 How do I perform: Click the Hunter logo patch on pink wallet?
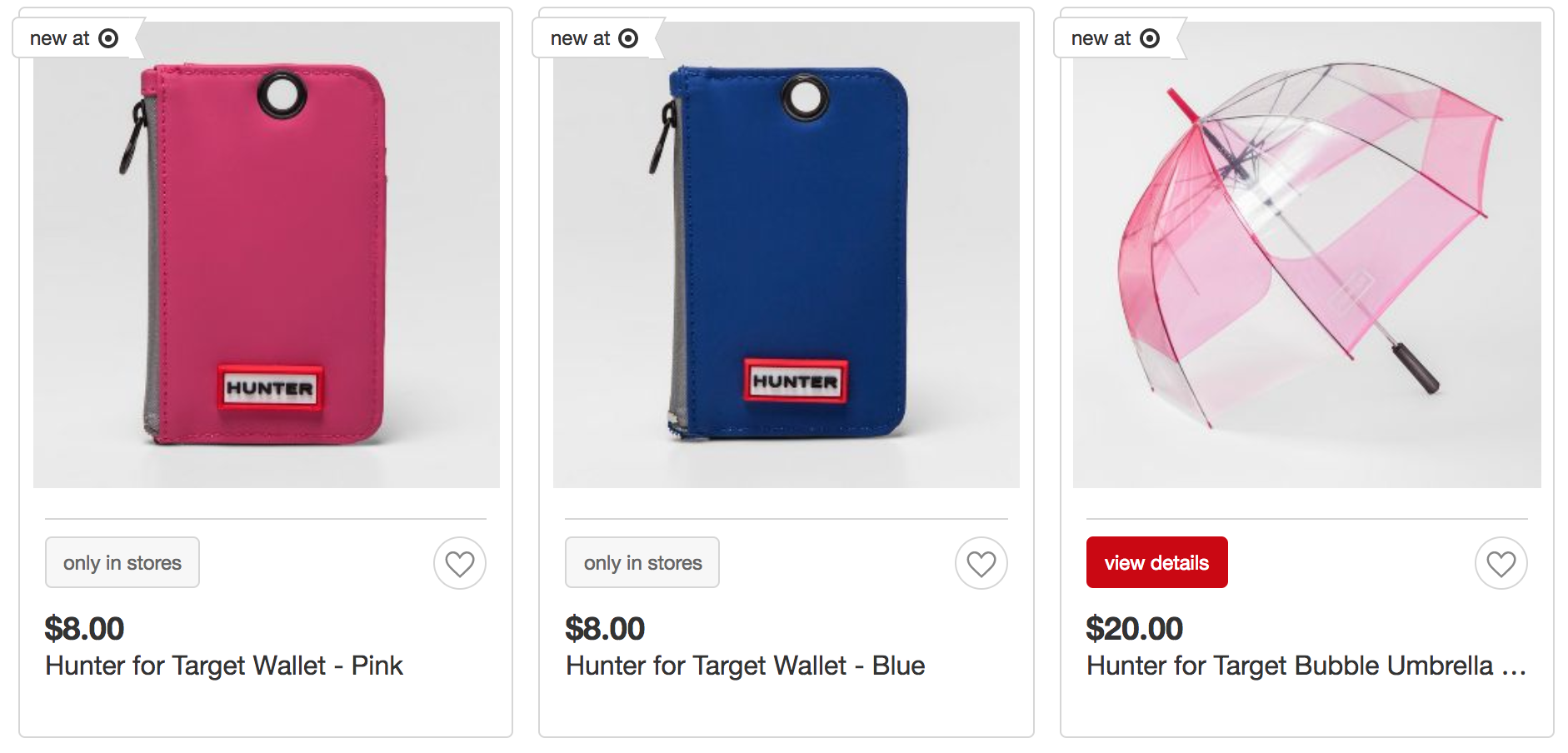270,387
